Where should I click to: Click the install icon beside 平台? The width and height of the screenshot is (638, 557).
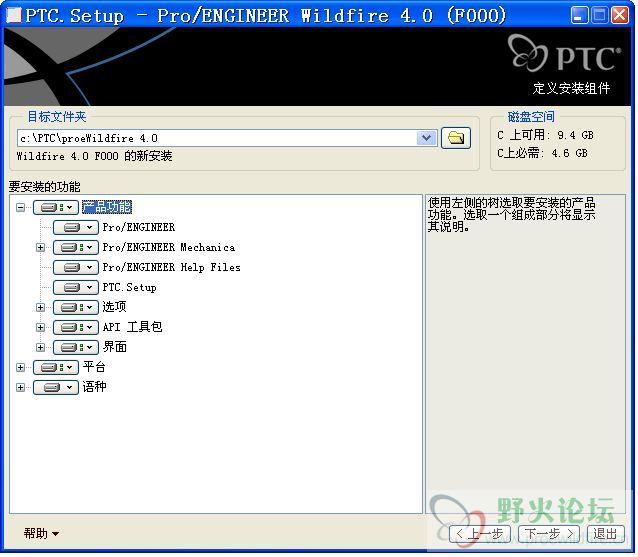(56, 367)
